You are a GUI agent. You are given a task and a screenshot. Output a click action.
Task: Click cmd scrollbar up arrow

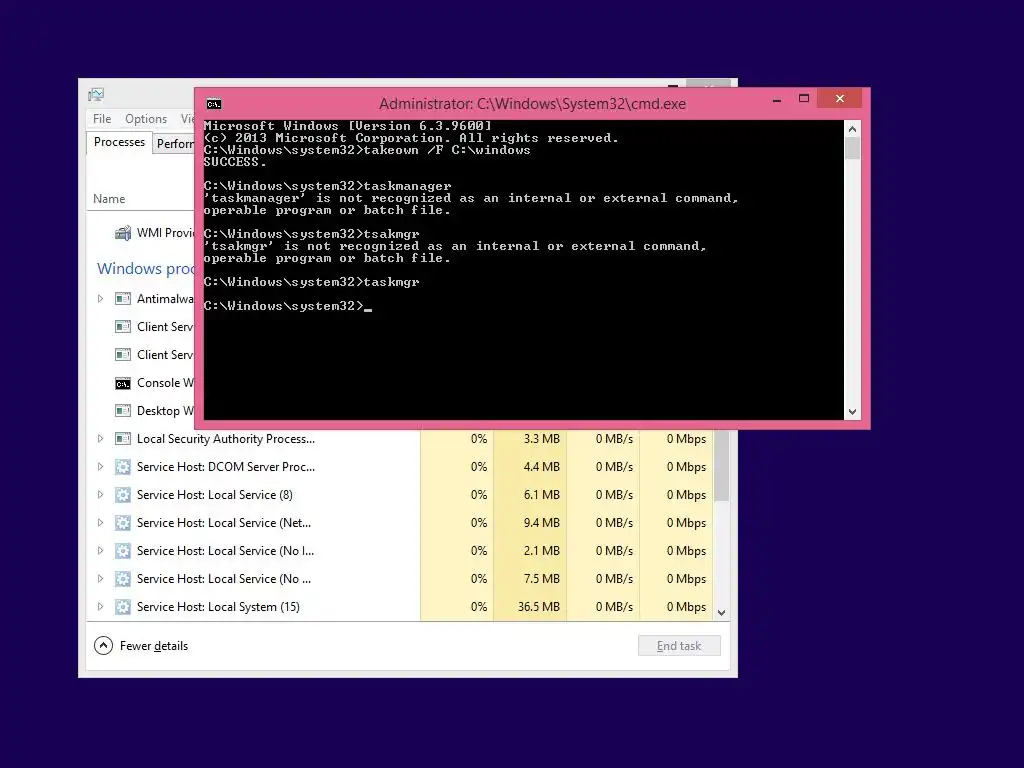pos(852,129)
